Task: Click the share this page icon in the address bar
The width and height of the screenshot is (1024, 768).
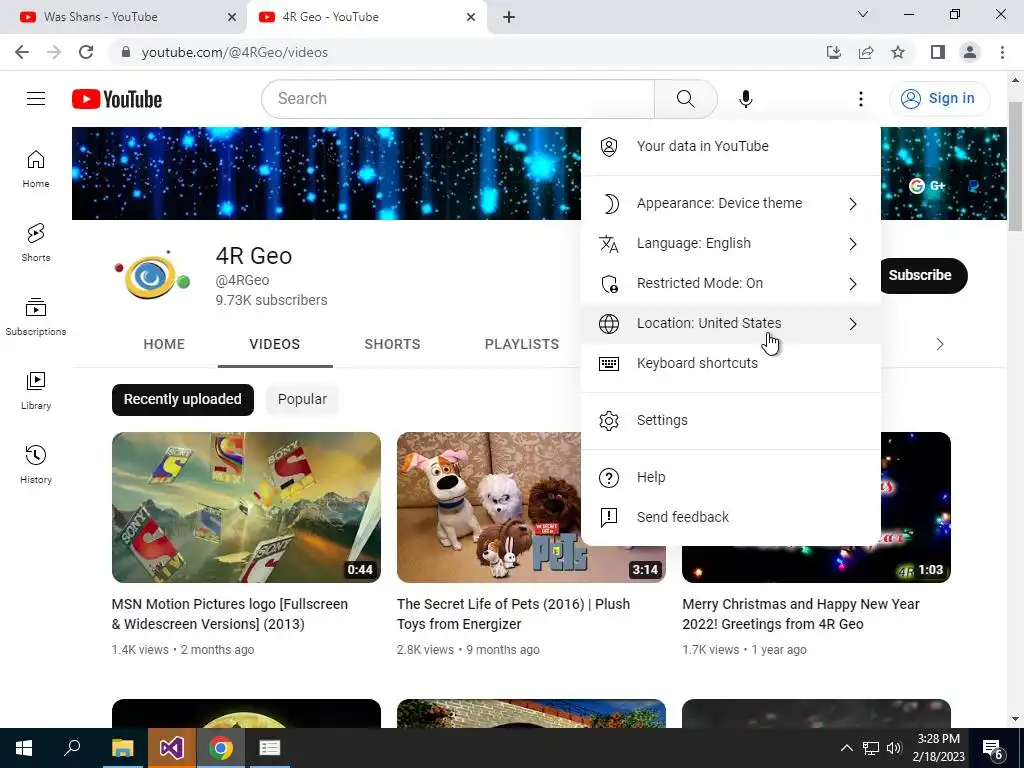Action: pos(866,52)
